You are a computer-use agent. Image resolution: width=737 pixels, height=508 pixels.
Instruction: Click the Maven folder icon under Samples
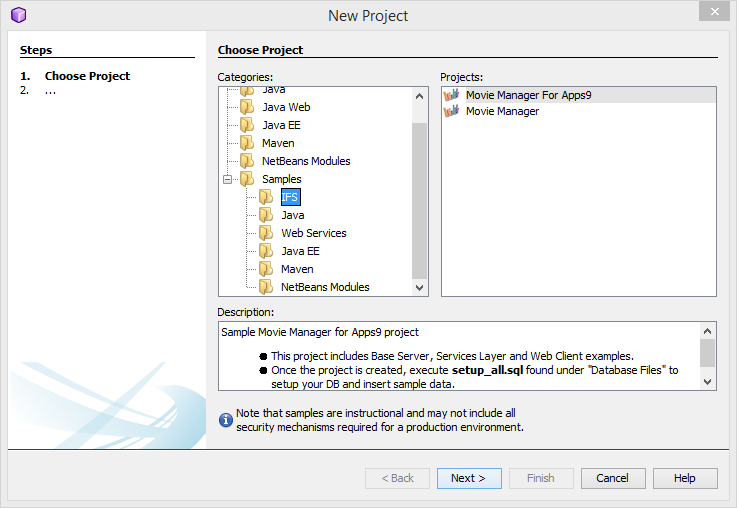pyautogui.click(x=266, y=269)
